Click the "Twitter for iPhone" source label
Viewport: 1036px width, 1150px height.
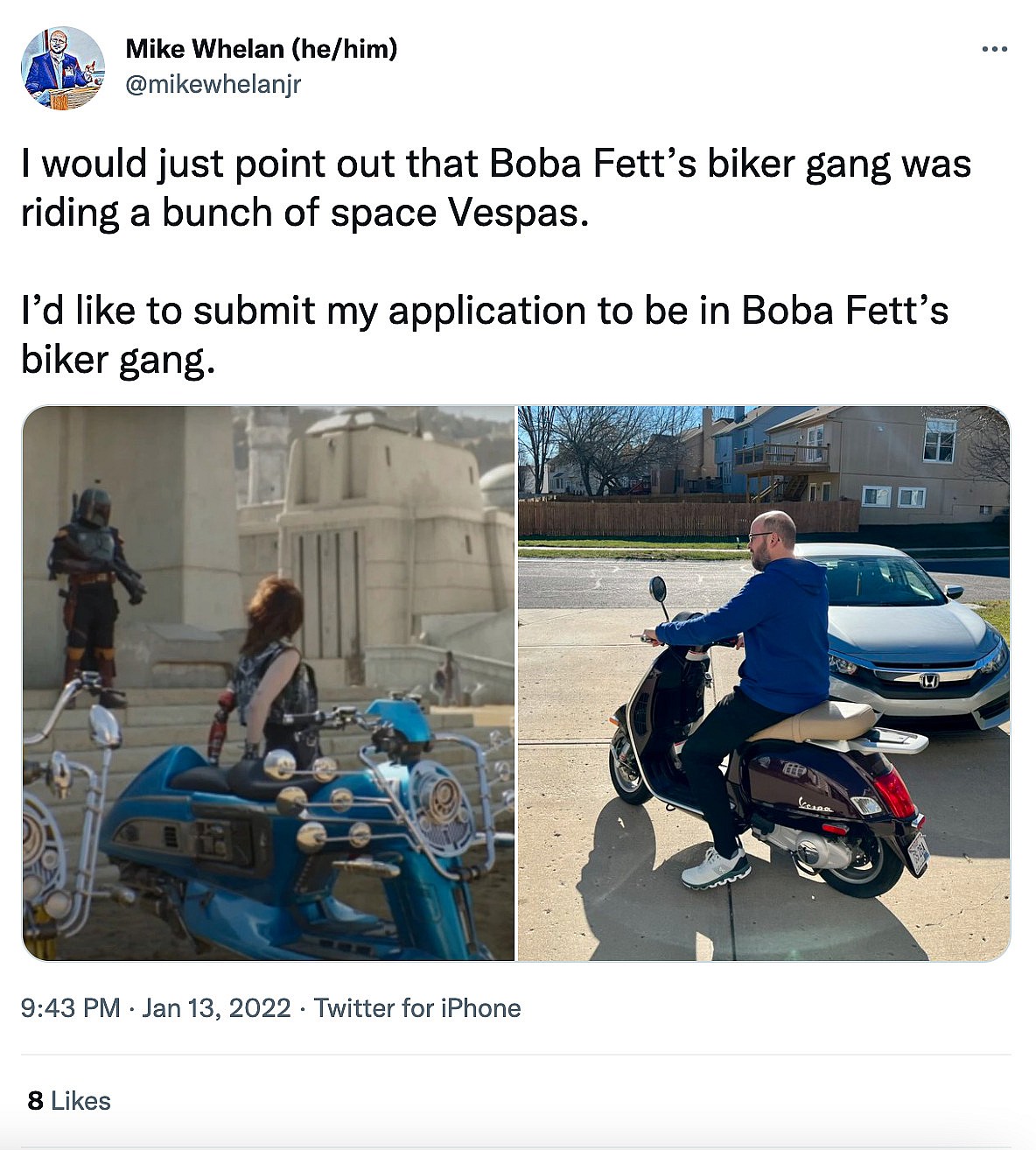417,1007
